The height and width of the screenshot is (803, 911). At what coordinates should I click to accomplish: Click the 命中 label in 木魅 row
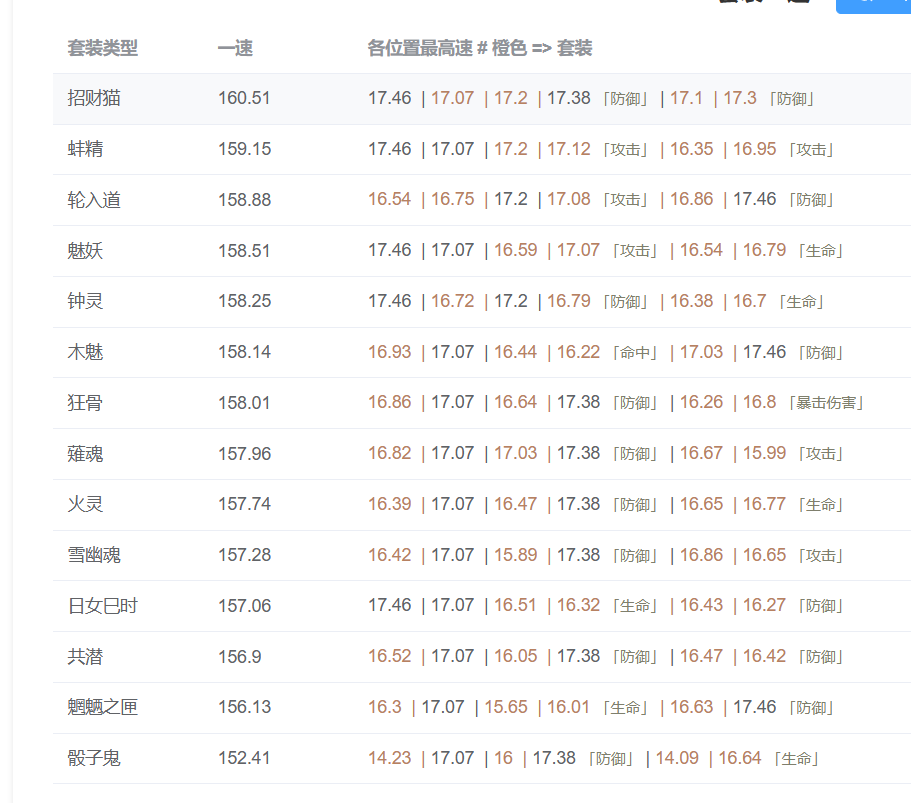[x=635, y=353]
